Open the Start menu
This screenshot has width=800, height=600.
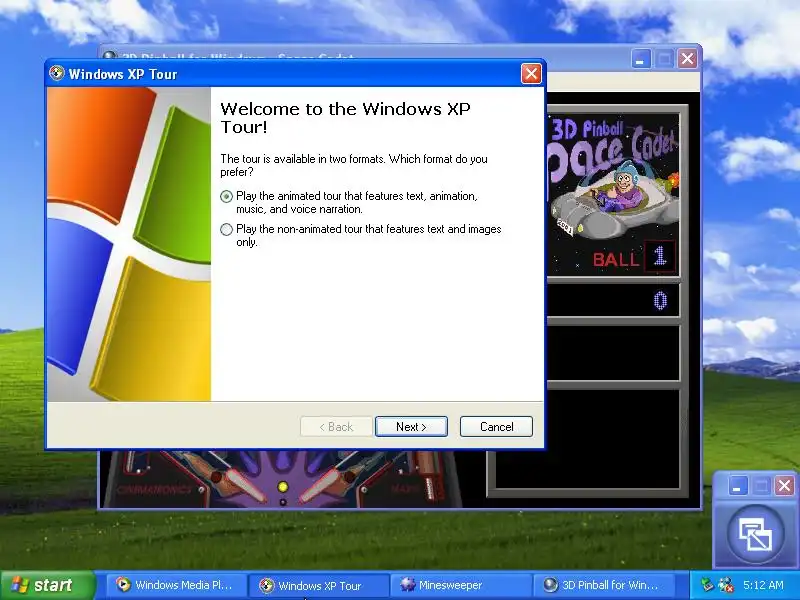(47, 585)
